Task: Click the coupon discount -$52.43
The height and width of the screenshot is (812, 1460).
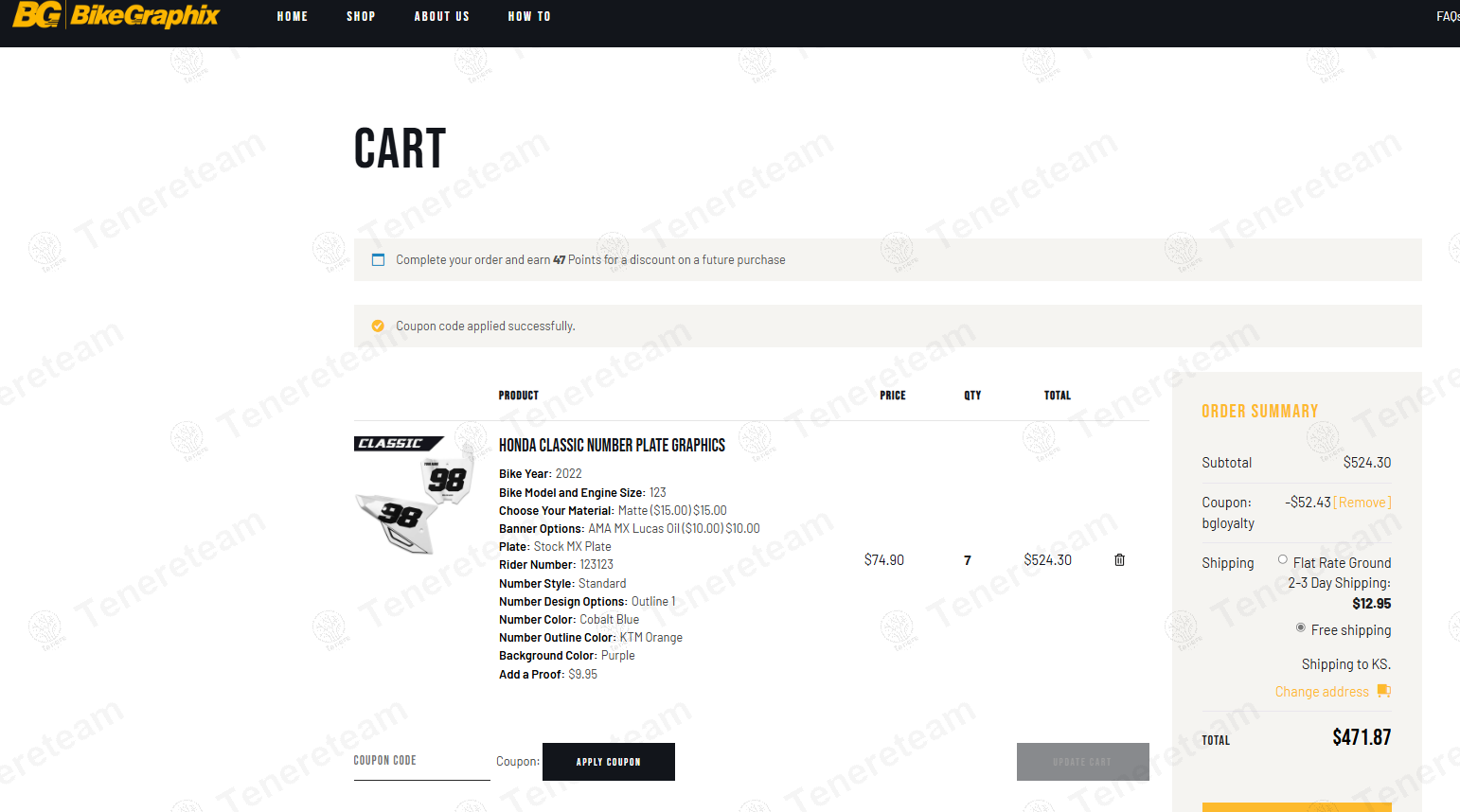Action: tap(1308, 503)
